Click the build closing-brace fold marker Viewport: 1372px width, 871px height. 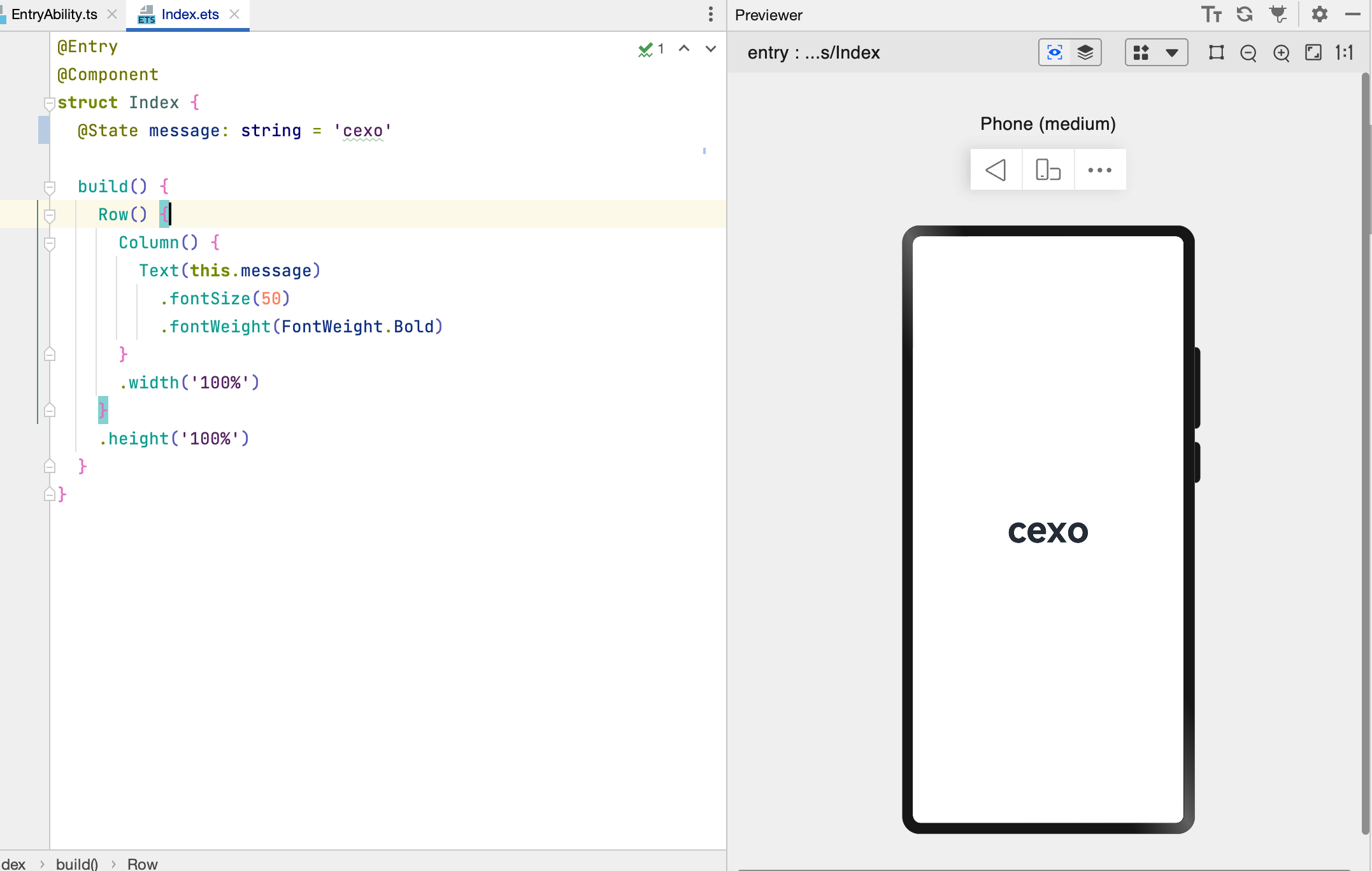coord(50,466)
